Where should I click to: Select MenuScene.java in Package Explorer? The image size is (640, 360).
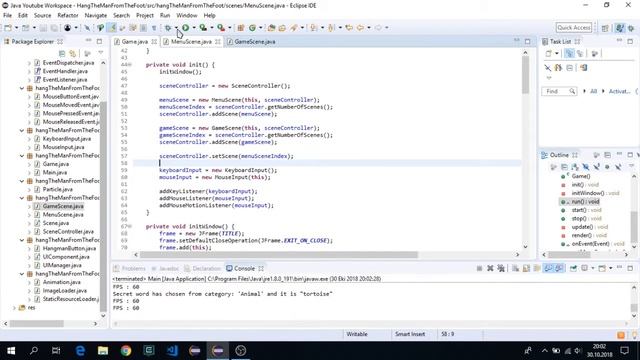pyautogui.click(x=63, y=215)
